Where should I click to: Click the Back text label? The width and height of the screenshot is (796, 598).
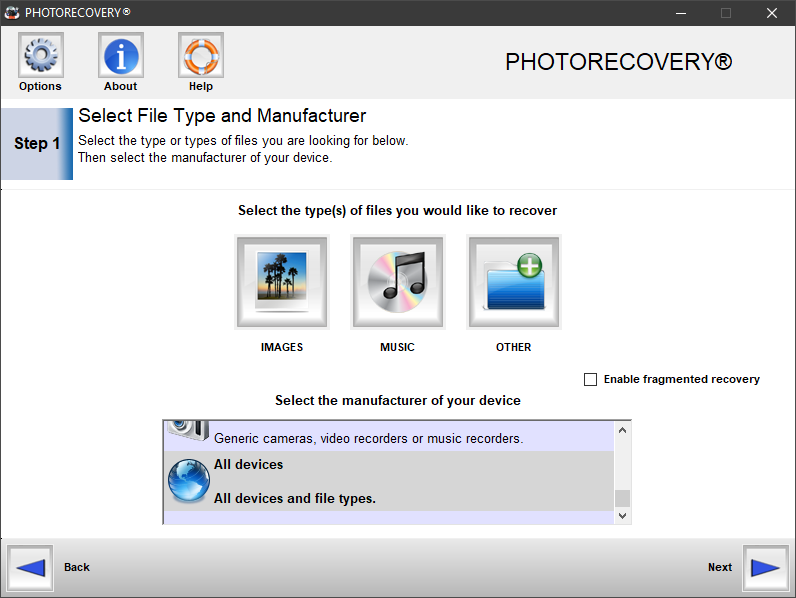coord(77,567)
